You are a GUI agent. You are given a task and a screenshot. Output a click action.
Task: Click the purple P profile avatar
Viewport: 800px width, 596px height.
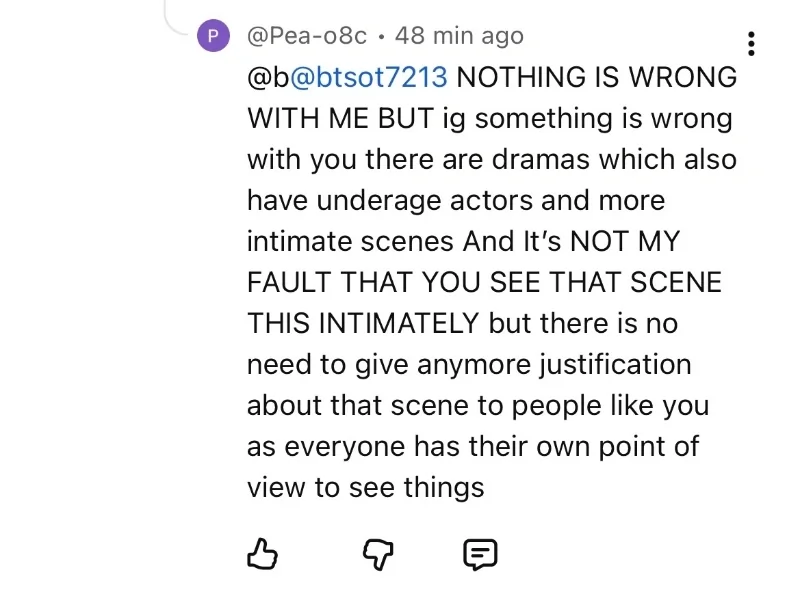click(x=212, y=36)
